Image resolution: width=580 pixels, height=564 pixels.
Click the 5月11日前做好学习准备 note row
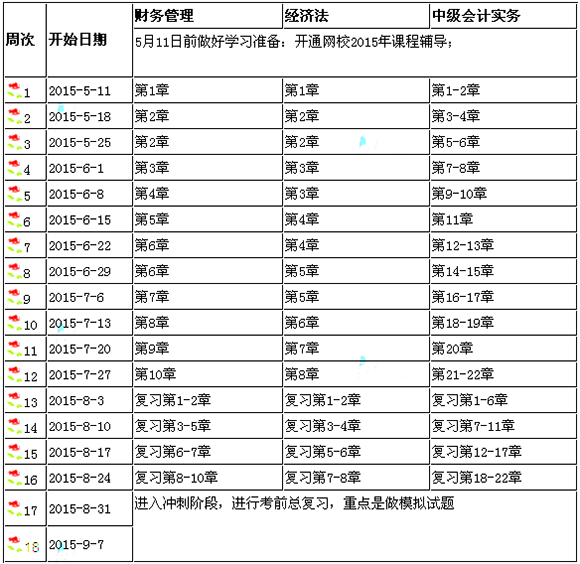click(x=354, y=53)
